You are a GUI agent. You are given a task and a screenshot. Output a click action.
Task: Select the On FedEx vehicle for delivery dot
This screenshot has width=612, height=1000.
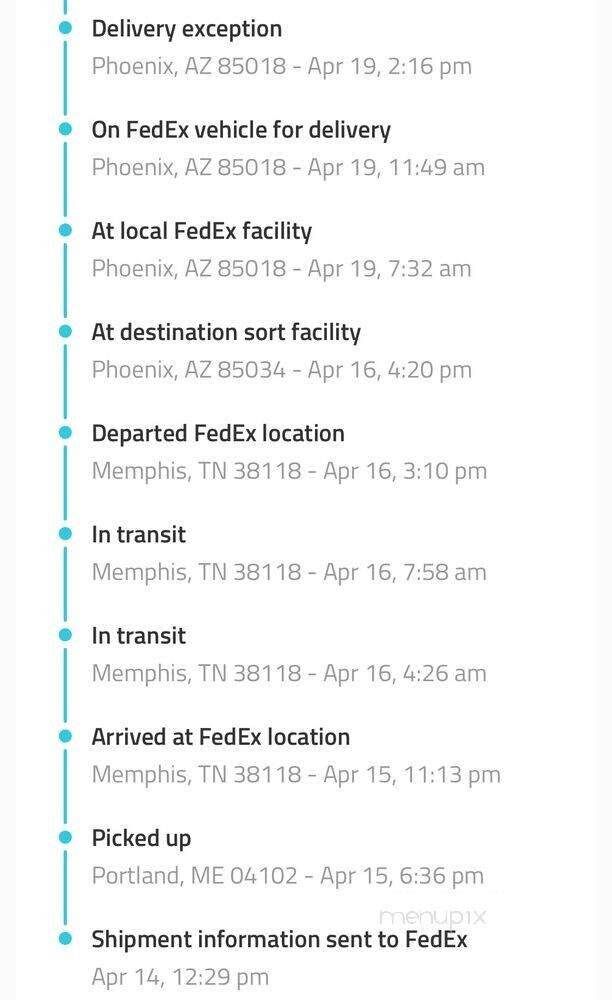pyautogui.click(x=66, y=129)
